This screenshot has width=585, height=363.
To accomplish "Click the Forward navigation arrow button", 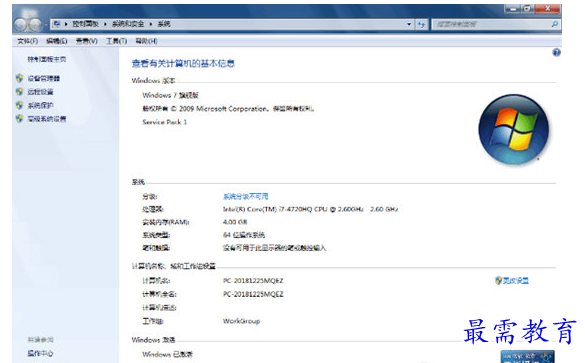I will click(35, 25).
